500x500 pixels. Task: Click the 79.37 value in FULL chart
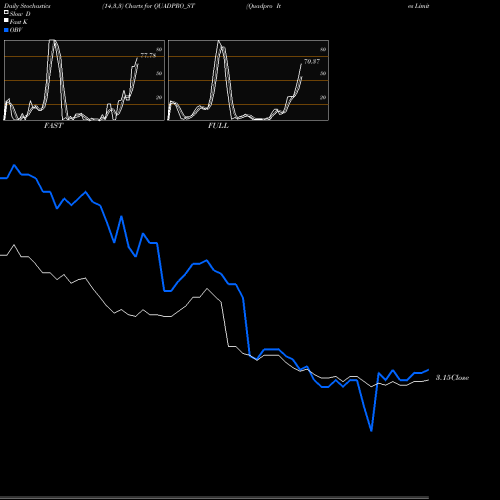coord(312,61)
